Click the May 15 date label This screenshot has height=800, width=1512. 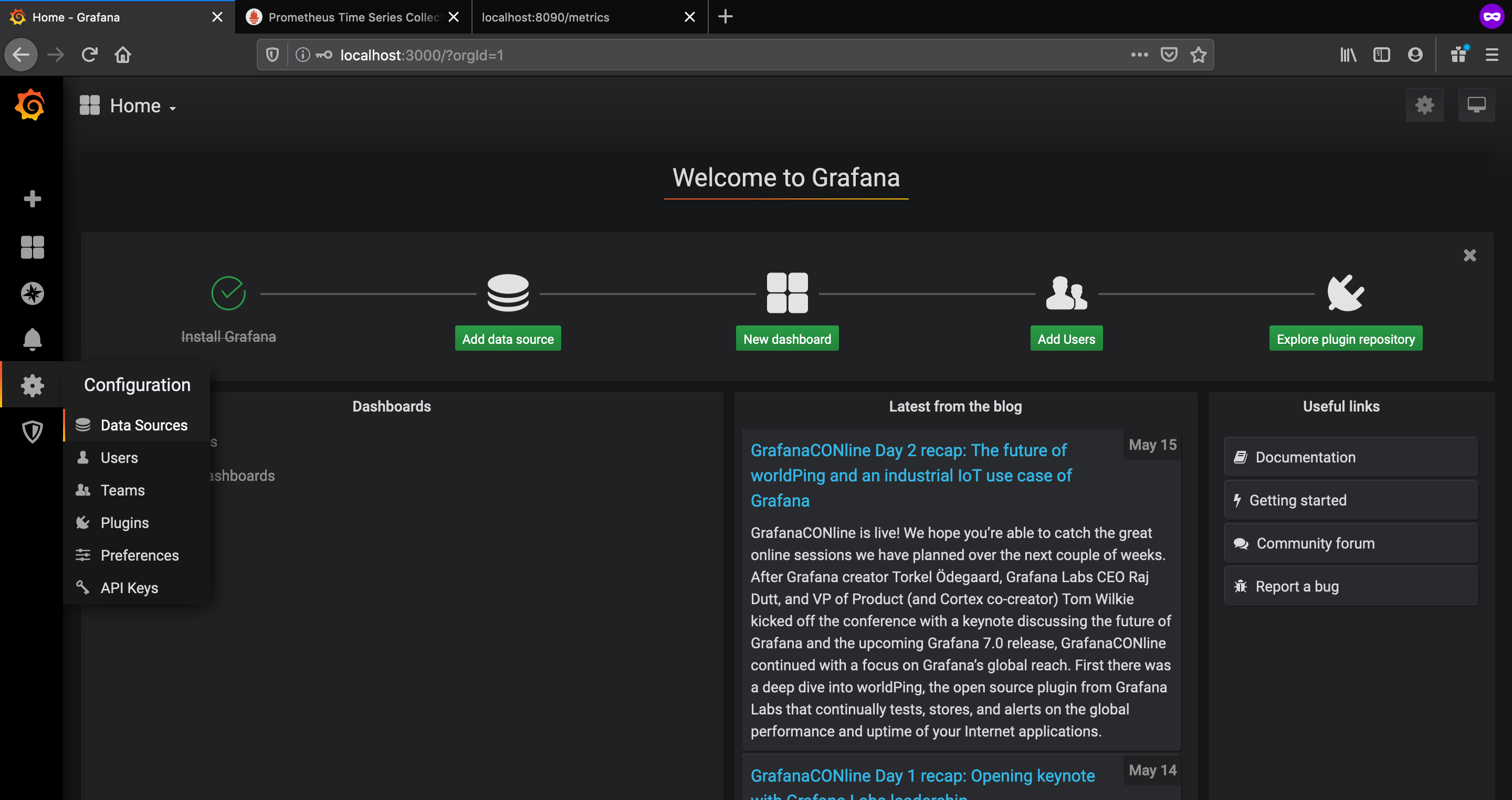tap(1152, 445)
